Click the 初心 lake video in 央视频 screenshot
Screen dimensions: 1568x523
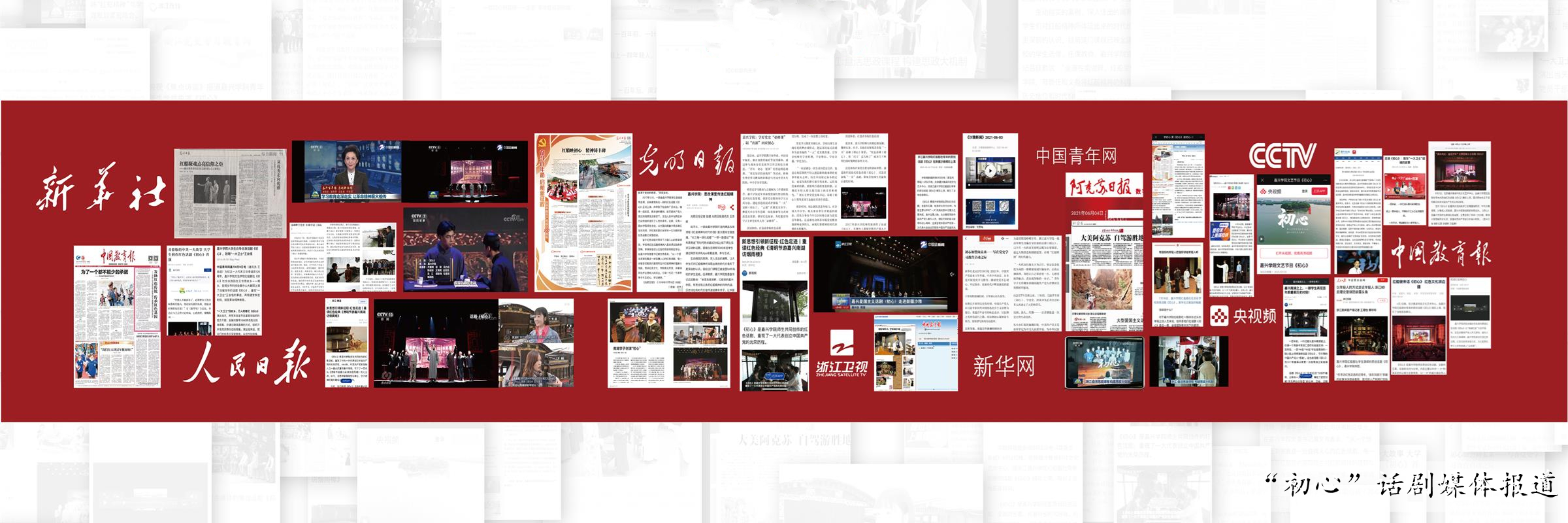(1293, 220)
